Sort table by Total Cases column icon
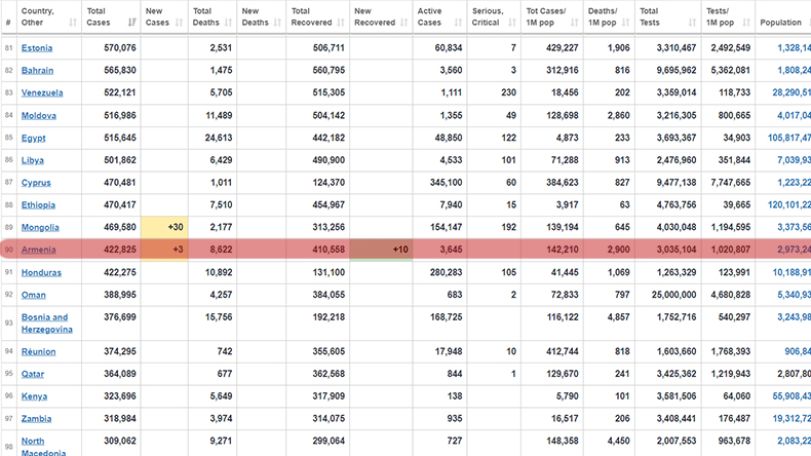 click(x=132, y=22)
